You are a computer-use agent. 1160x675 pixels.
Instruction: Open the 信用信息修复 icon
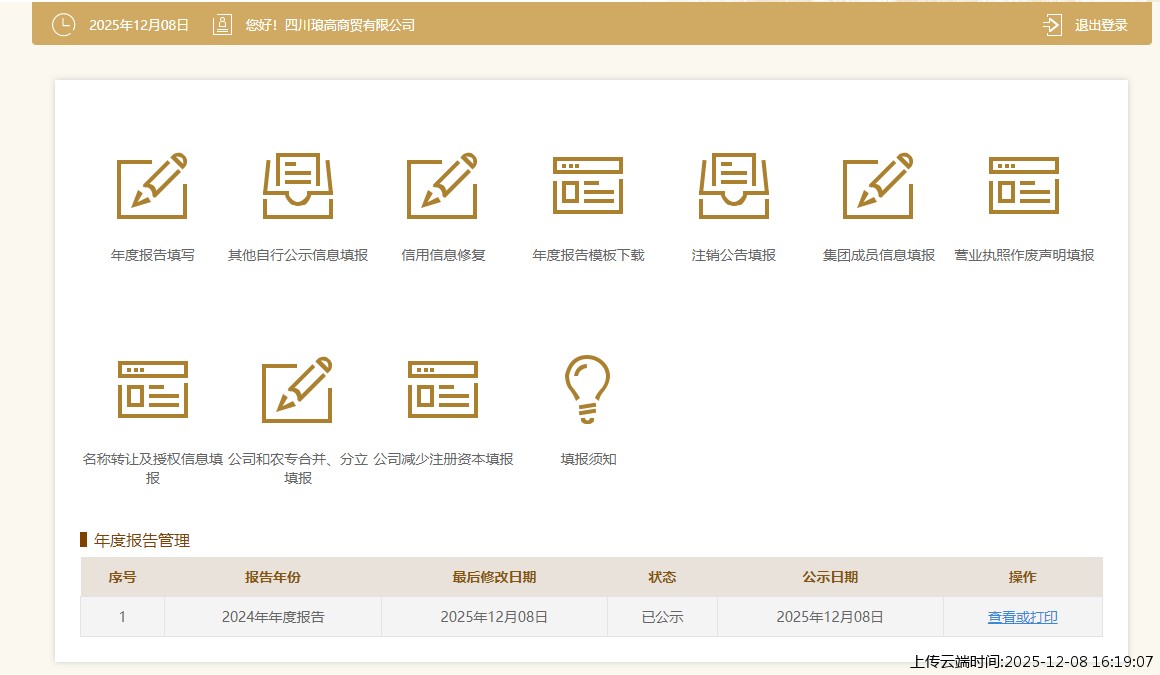coord(443,187)
